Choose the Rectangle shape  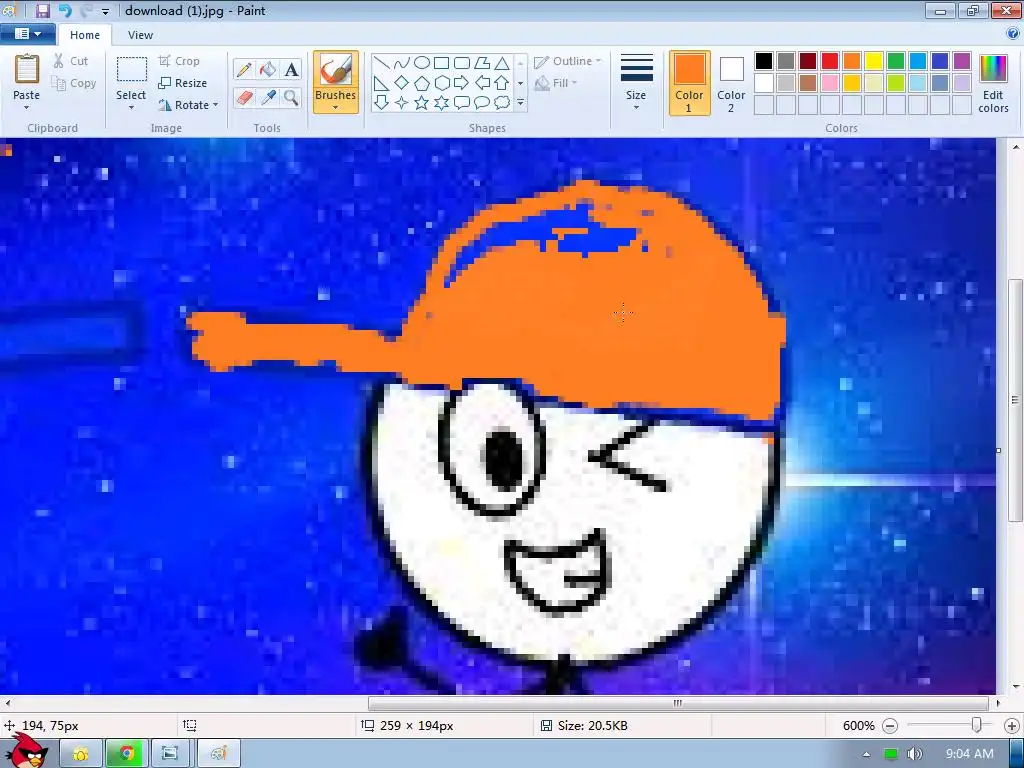pyautogui.click(x=441, y=63)
